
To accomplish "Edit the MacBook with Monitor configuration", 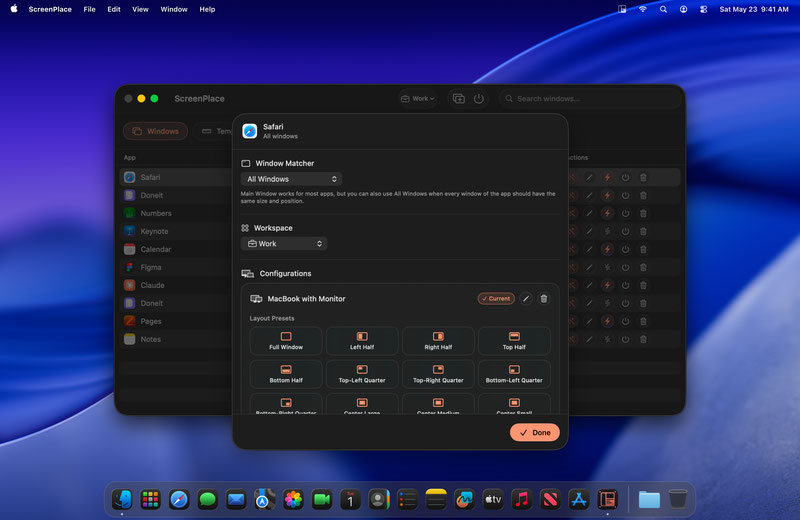I will click(526, 299).
